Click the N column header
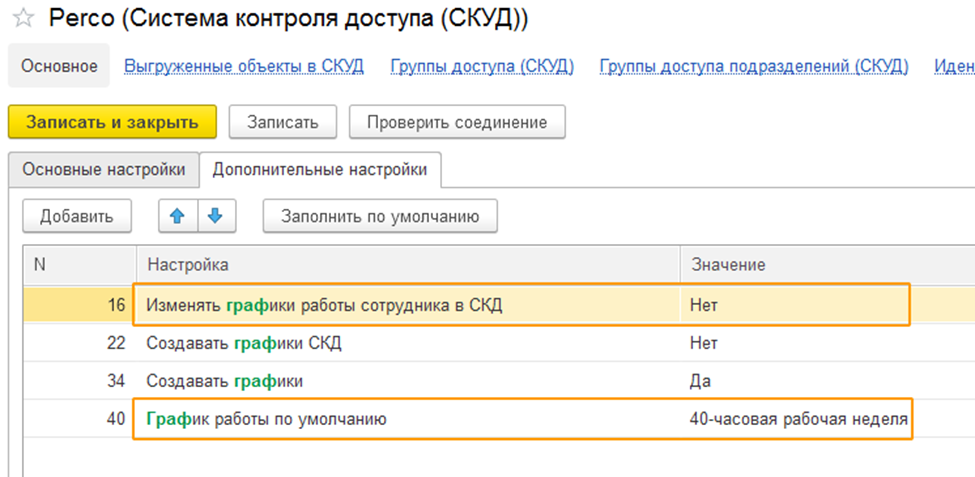The width and height of the screenshot is (975, 477). pyautogui.click(x=40, y=265)
